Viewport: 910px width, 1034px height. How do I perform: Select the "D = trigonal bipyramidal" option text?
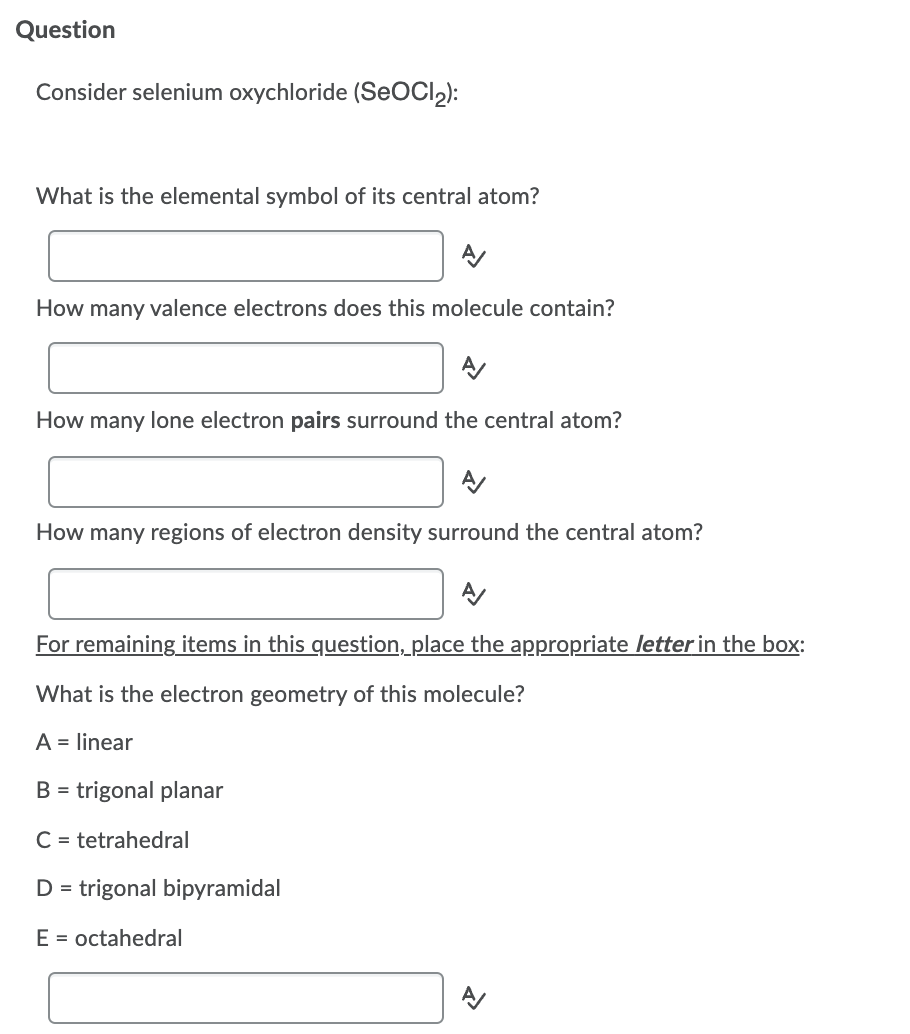click(158, 888)
